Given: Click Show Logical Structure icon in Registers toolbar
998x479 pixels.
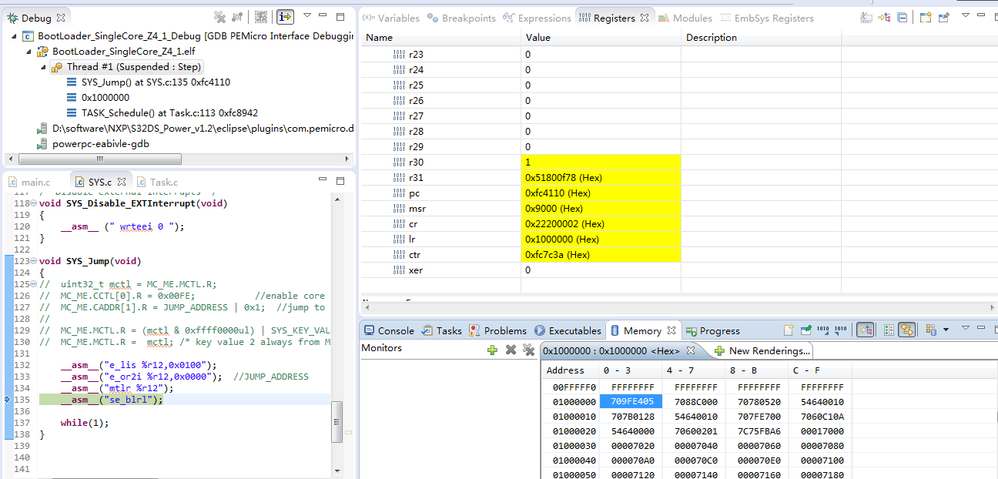Looking at the screenshot, I should [884, 18].
